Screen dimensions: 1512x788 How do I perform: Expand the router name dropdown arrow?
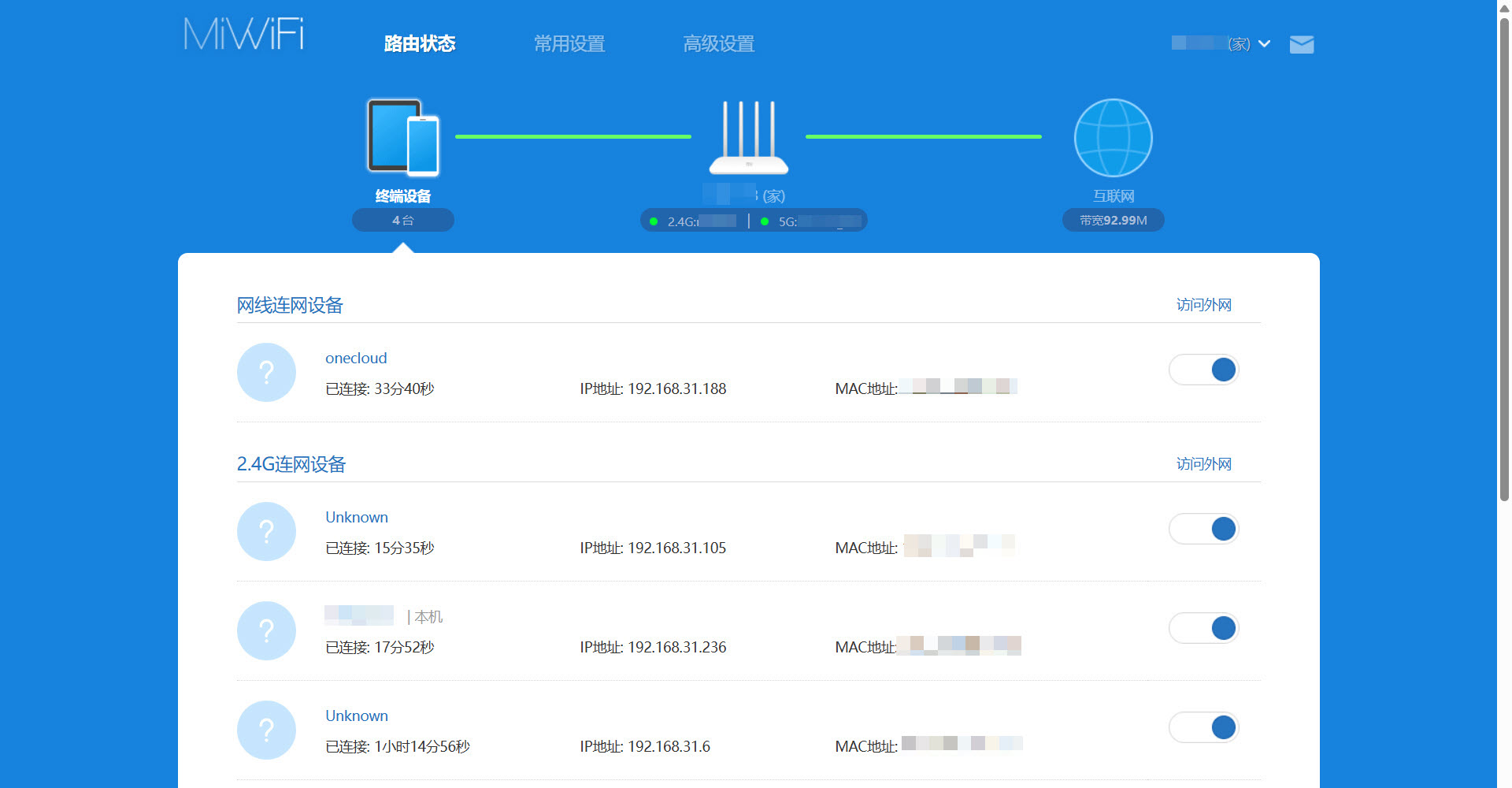[x=1264, y=44]
